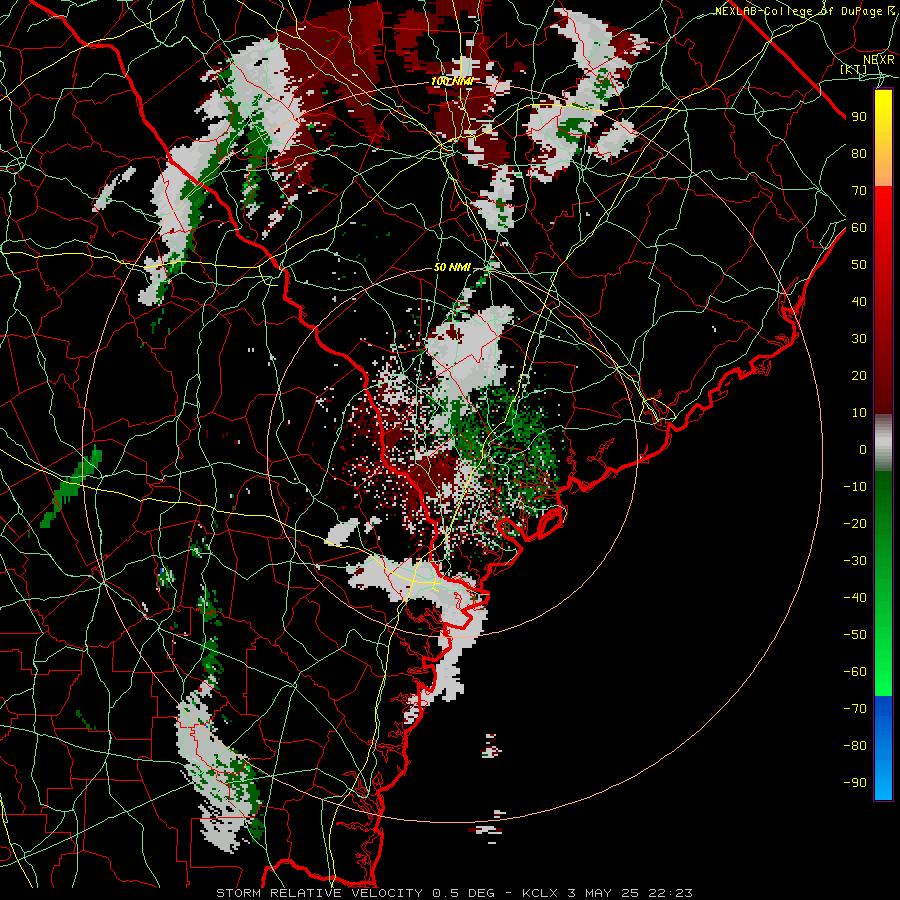This screenshot has height=900, width=900.
Task: Select the -30 value on velocity scale
Action: pos(855,561)
